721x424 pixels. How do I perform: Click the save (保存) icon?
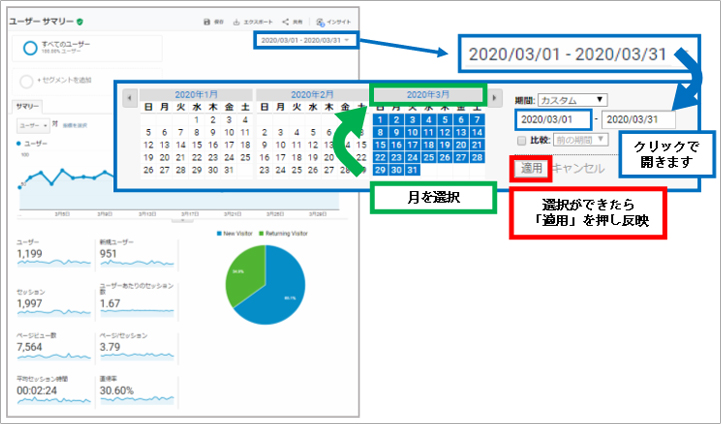(x=206, y=21)
